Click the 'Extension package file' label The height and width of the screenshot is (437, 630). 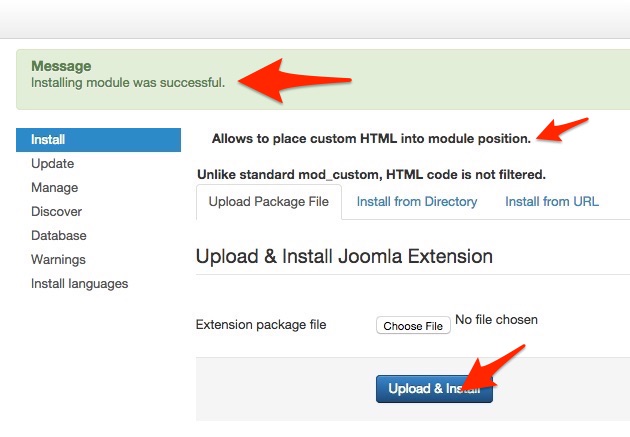click(261, 325)
